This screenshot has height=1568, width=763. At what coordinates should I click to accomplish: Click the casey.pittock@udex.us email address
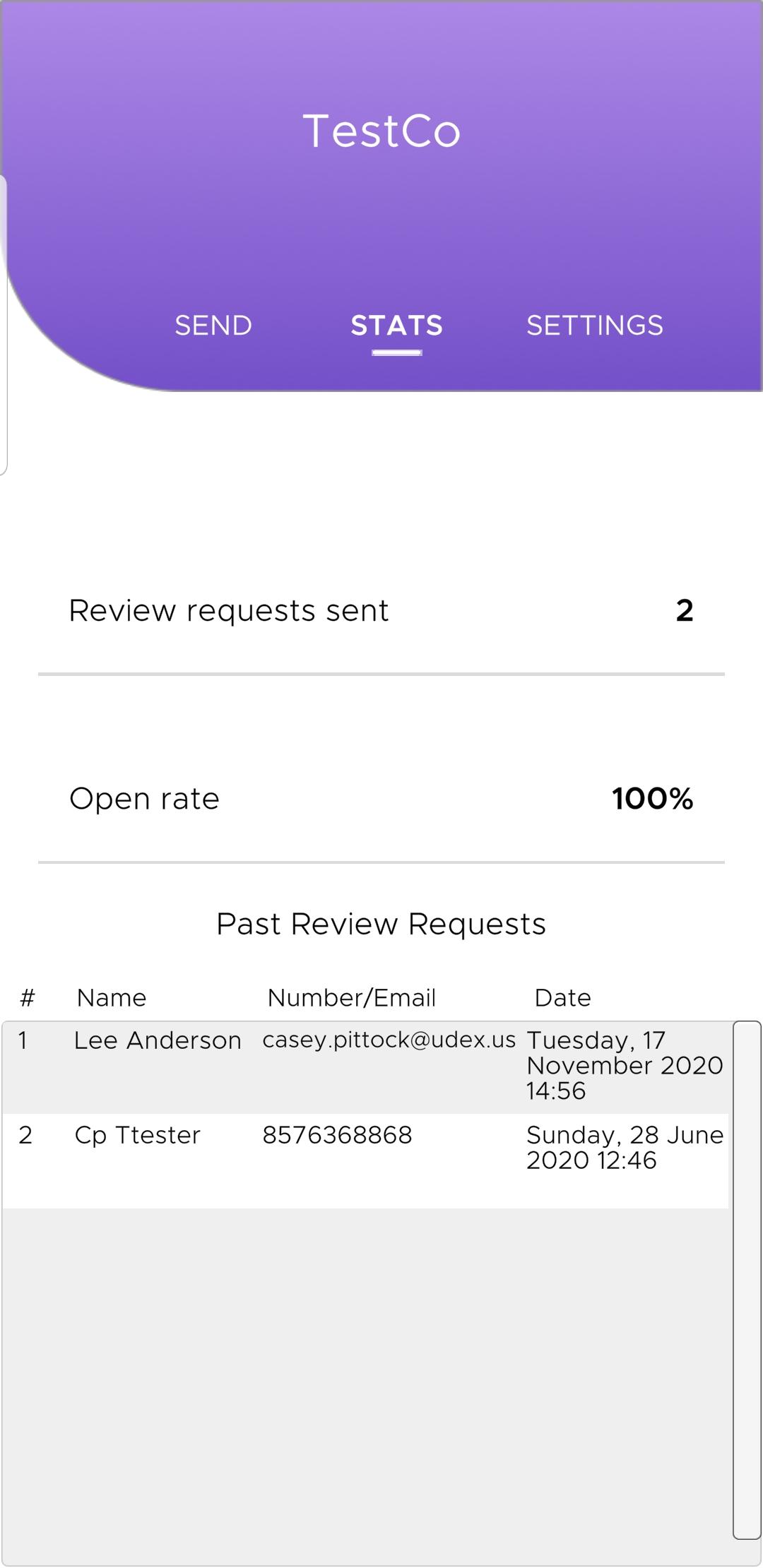click(x=389, y=1040)
